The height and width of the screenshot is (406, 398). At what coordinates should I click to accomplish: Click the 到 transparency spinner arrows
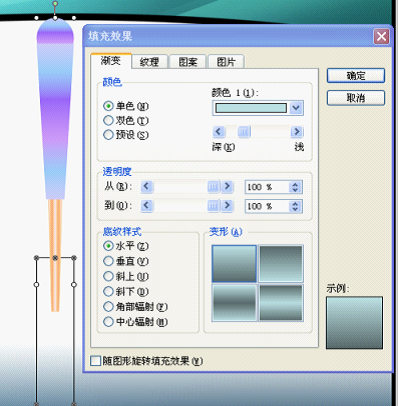tap(295, 206)
